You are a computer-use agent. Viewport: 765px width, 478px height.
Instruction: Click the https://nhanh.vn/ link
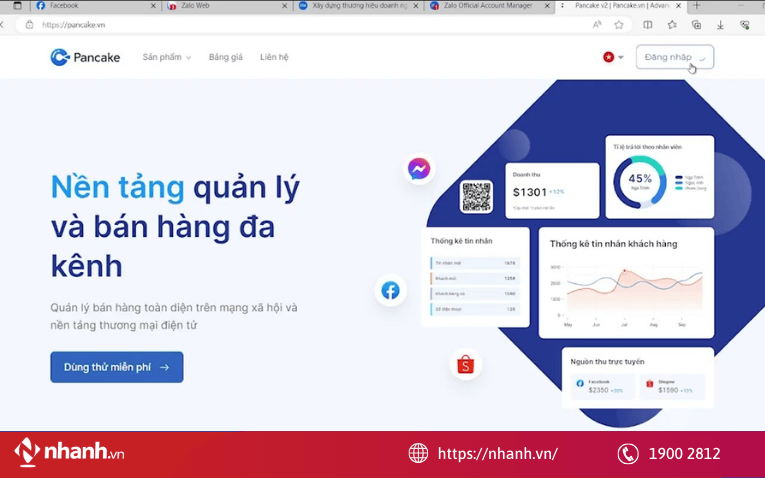coord(498,454)
